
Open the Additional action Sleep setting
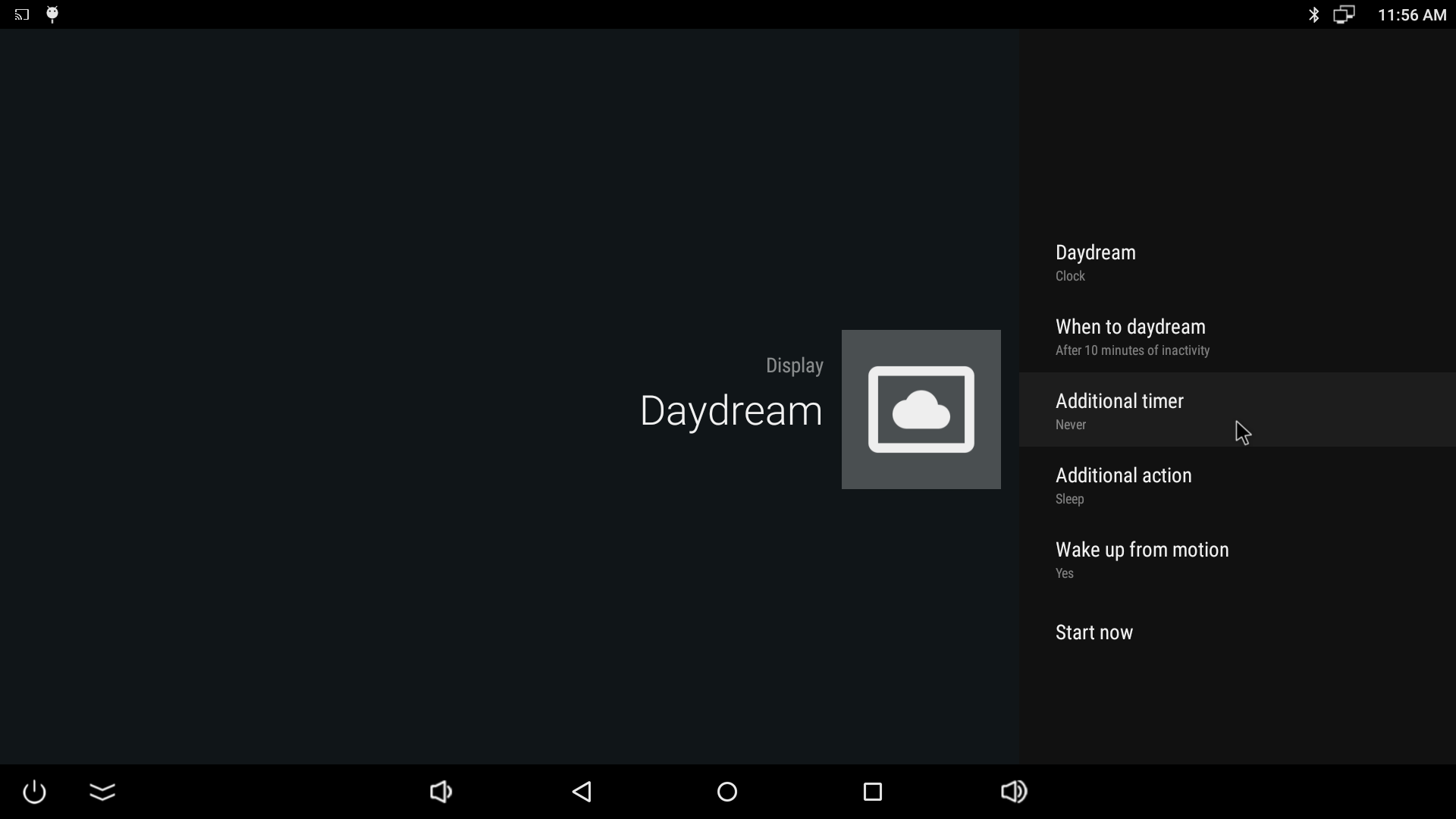[1238, 485]
